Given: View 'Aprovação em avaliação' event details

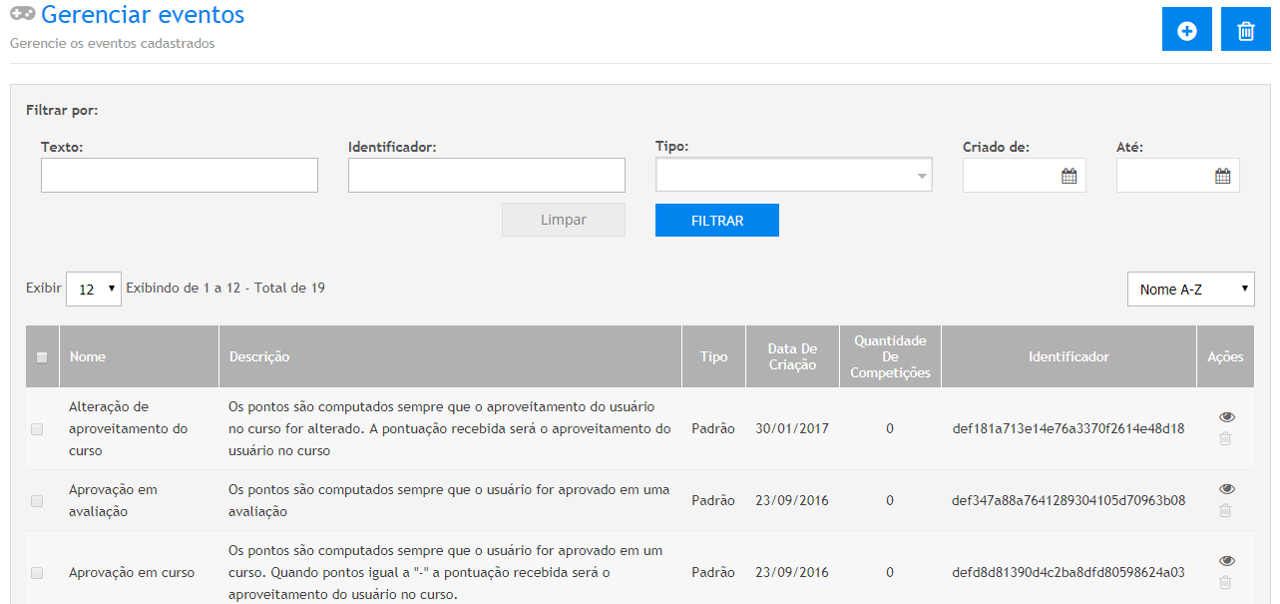Looking at the screenshot, I should (x=1227, y=489).
